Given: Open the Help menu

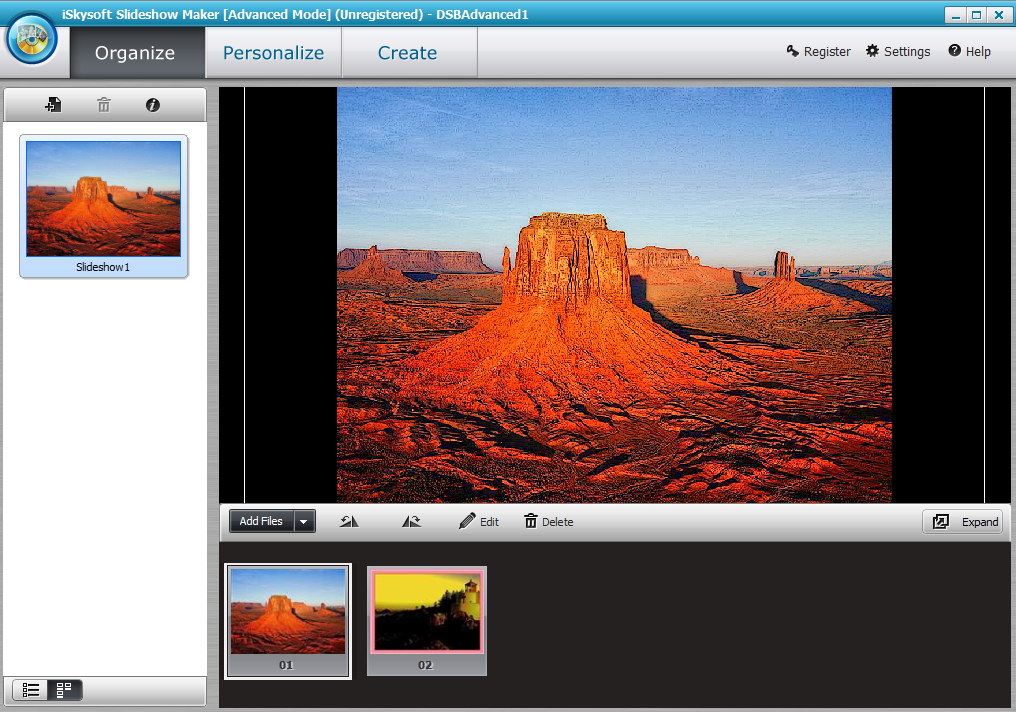Looking at the screenshot, I should 969,51.
